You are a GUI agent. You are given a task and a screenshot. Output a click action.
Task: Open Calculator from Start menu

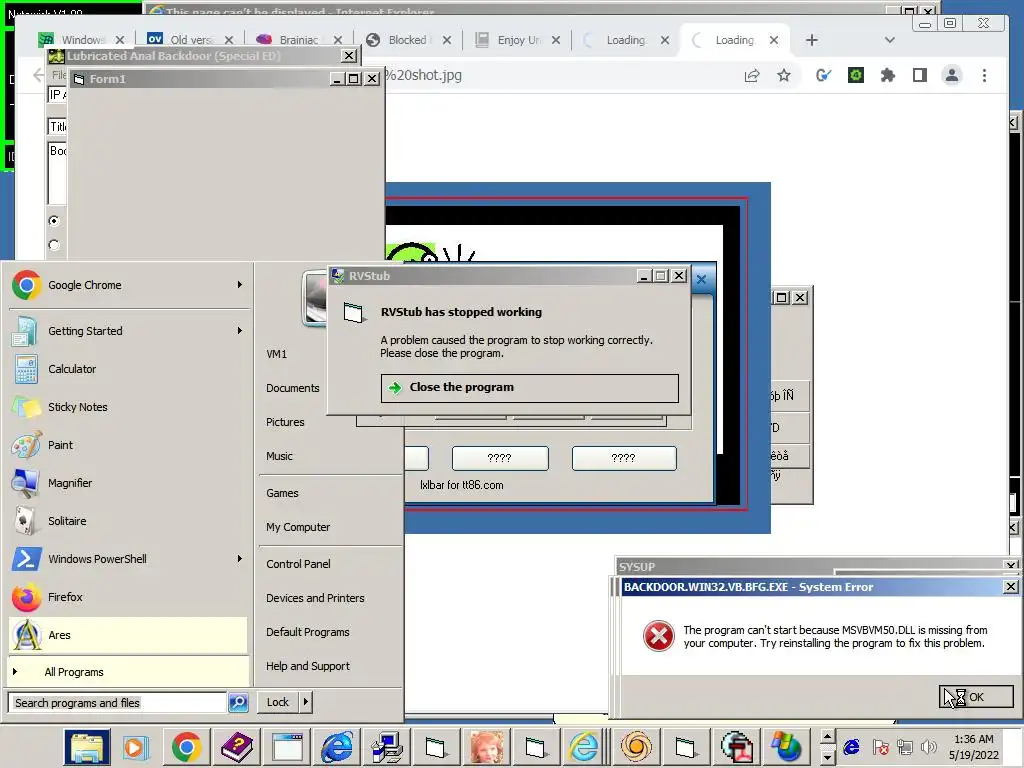point(127,369)
